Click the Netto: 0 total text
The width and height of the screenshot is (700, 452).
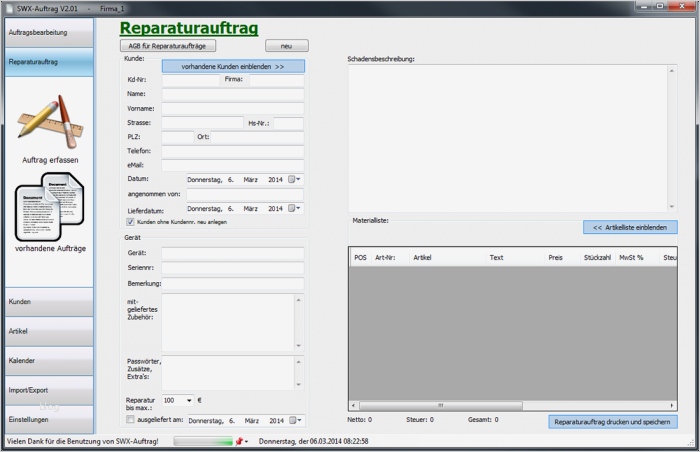pyautogui.click(x=359, y=420)
